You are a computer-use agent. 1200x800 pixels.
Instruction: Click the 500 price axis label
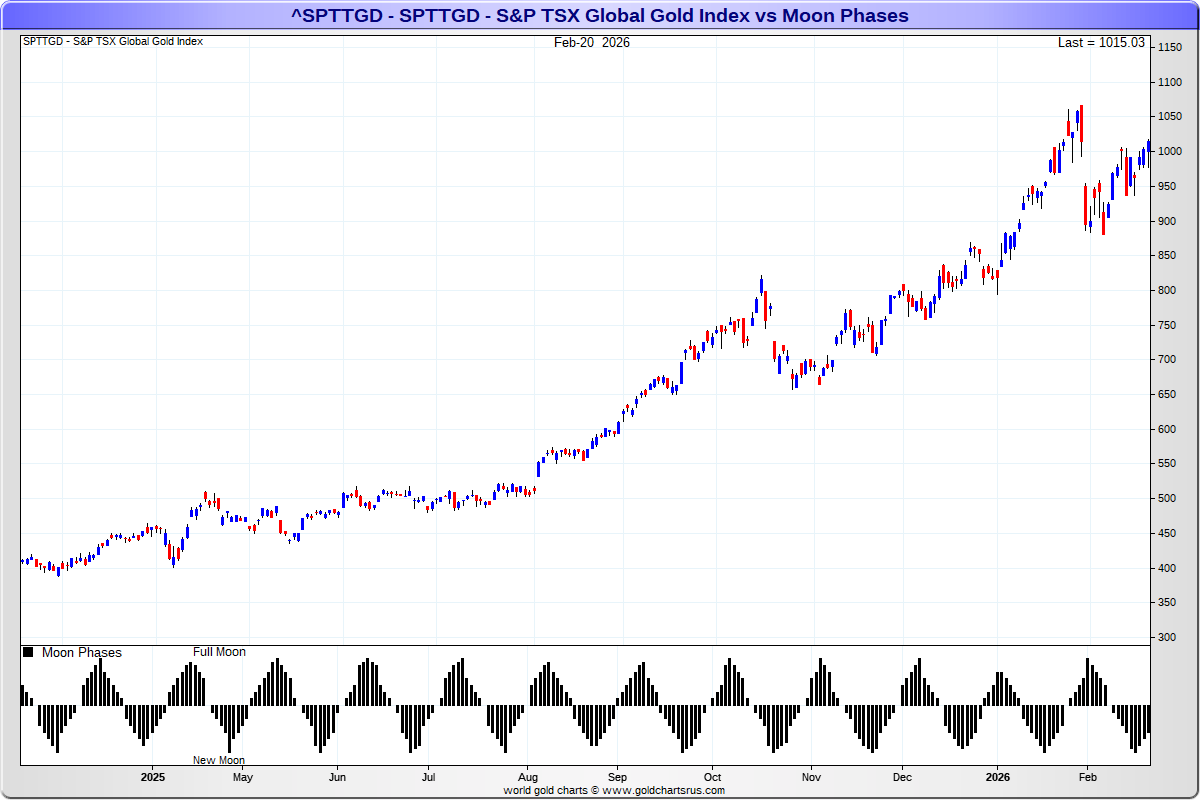tap(1167, 498)
